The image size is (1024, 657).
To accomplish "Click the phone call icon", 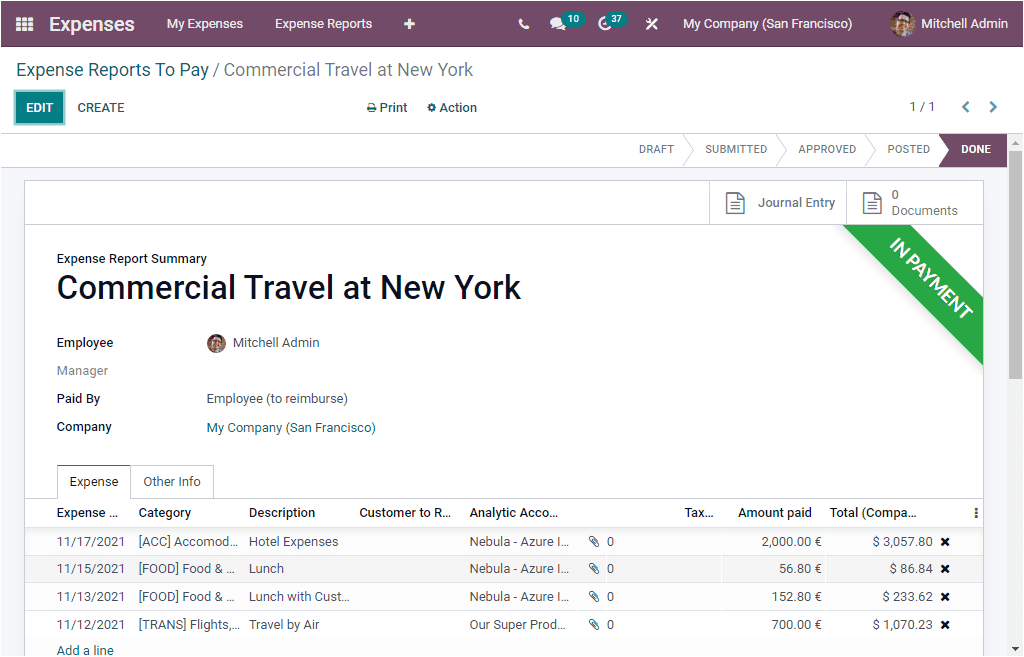I will tap(523, 23).
